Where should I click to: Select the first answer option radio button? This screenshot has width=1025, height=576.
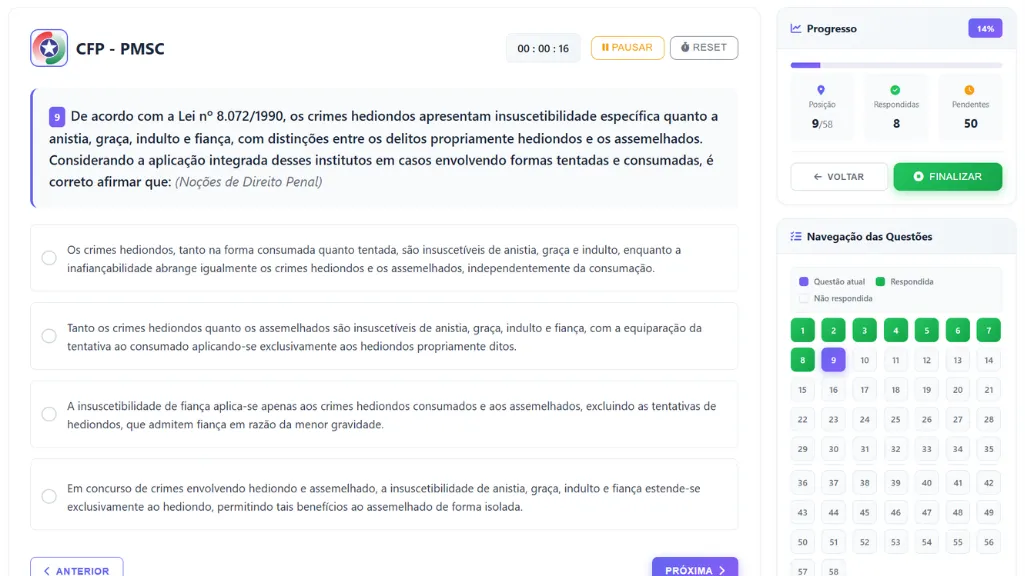click(x=48, y=257)
